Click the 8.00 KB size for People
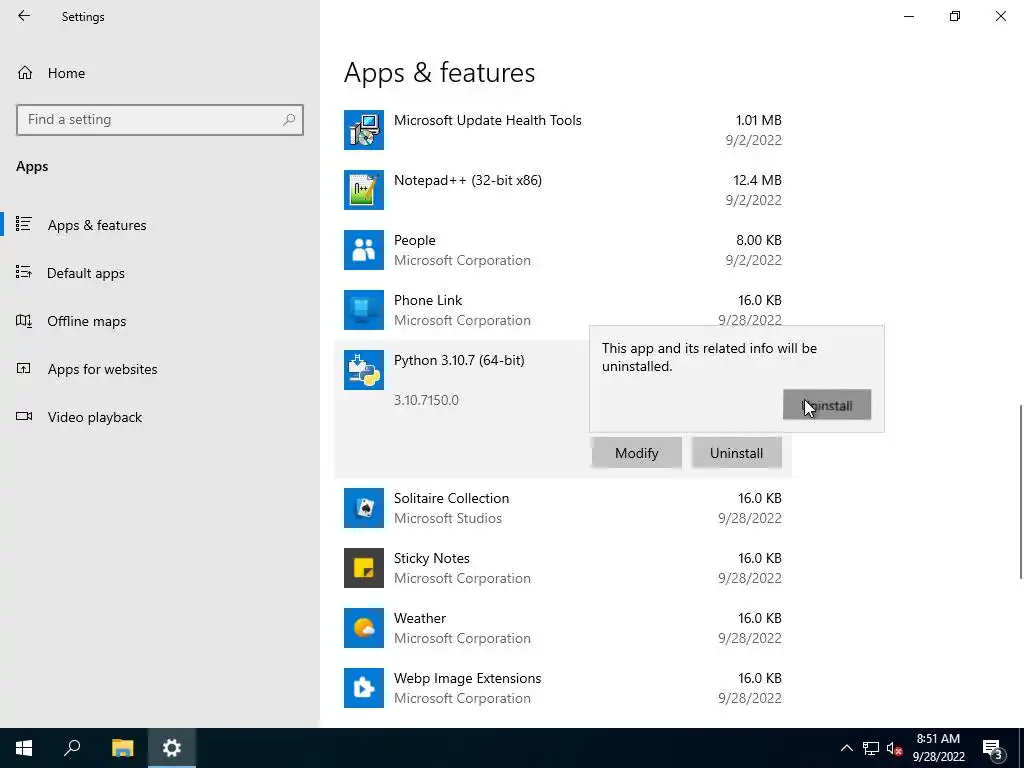1024x768 pixels. coord(759,240)
